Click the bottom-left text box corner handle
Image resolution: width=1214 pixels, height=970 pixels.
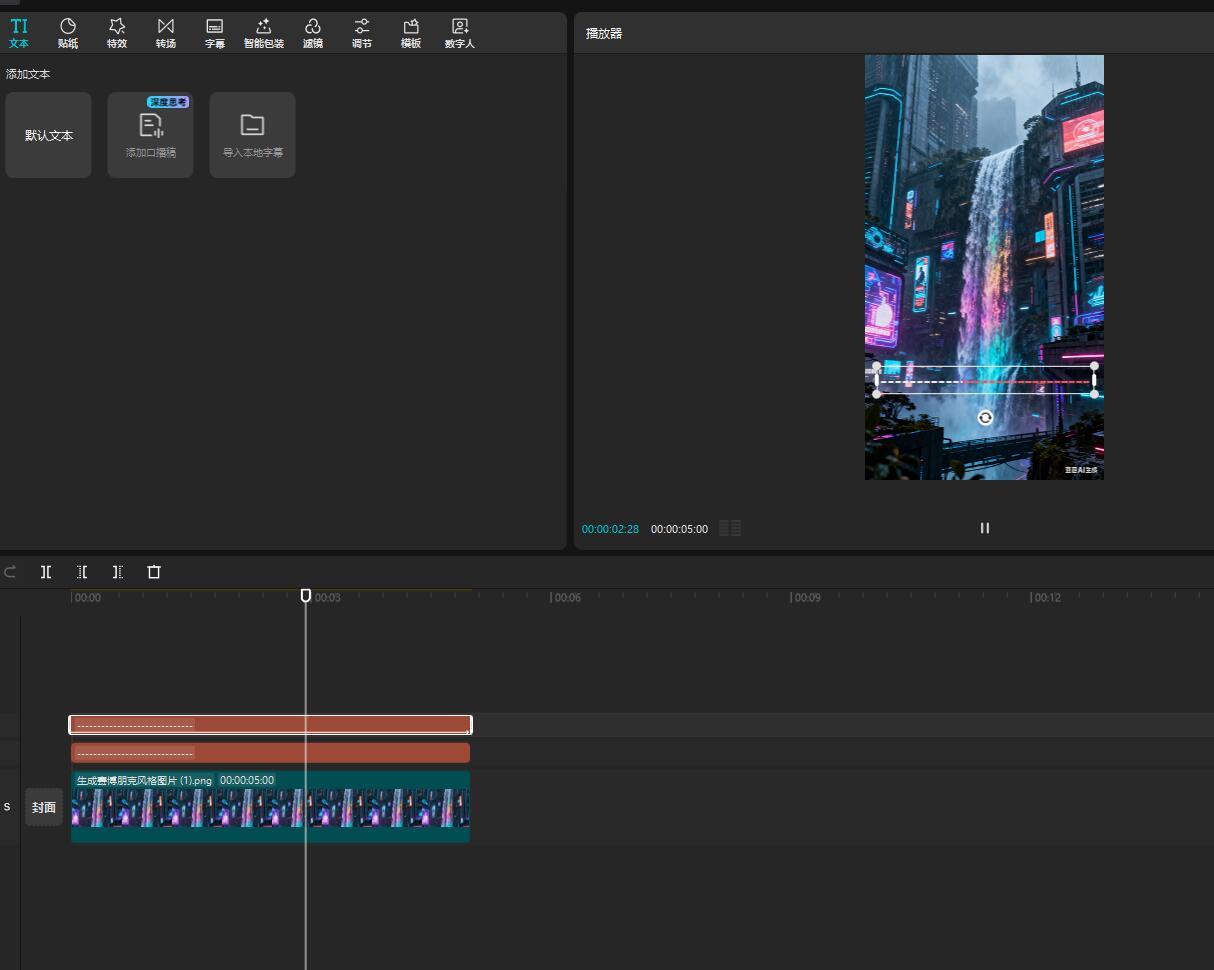pyautogui.click(x=877, y=394)
